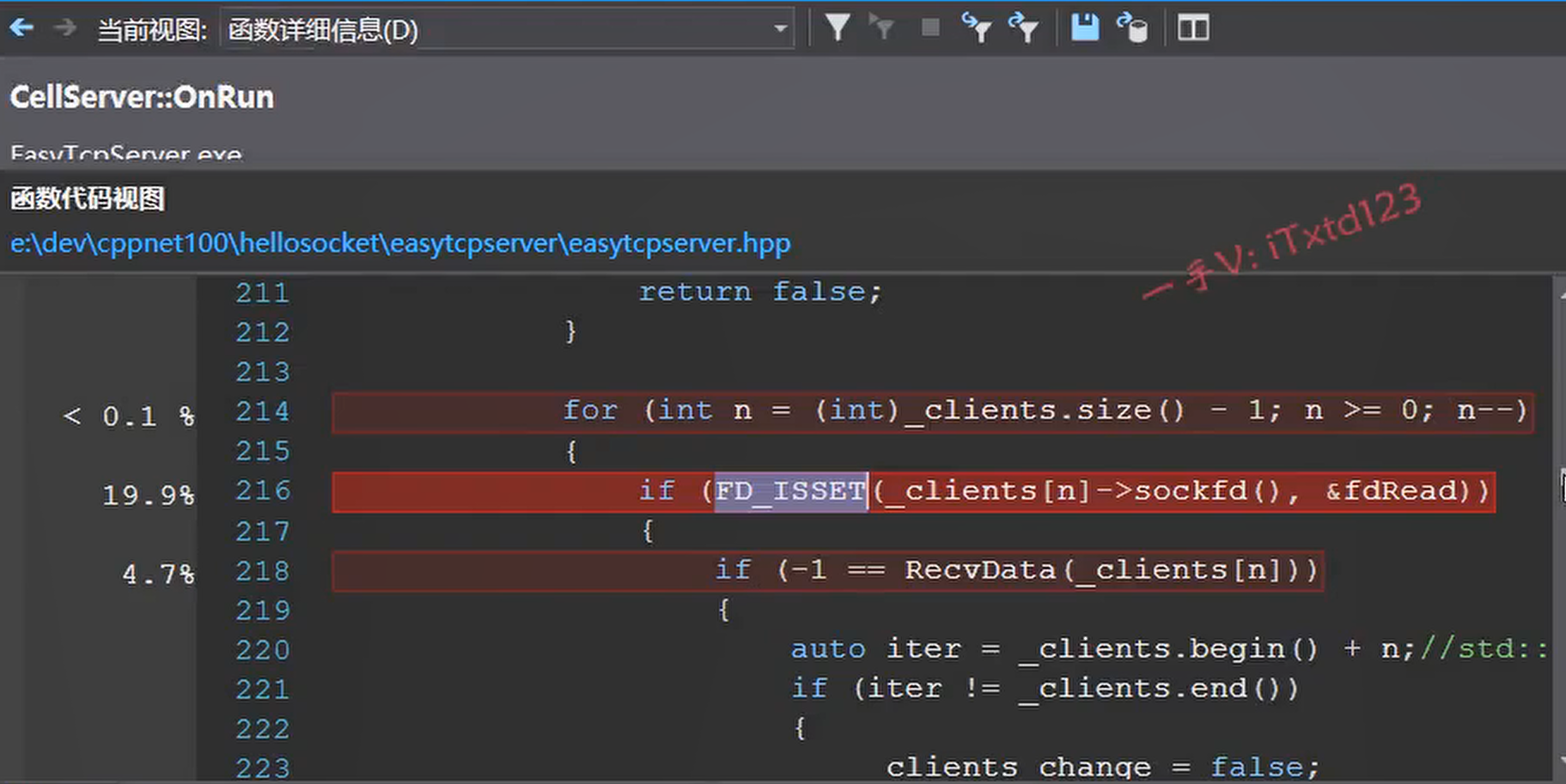Viewport: 1566px width, 784px height.
Task: Go back with the left arrow
Action: point(21,28)
